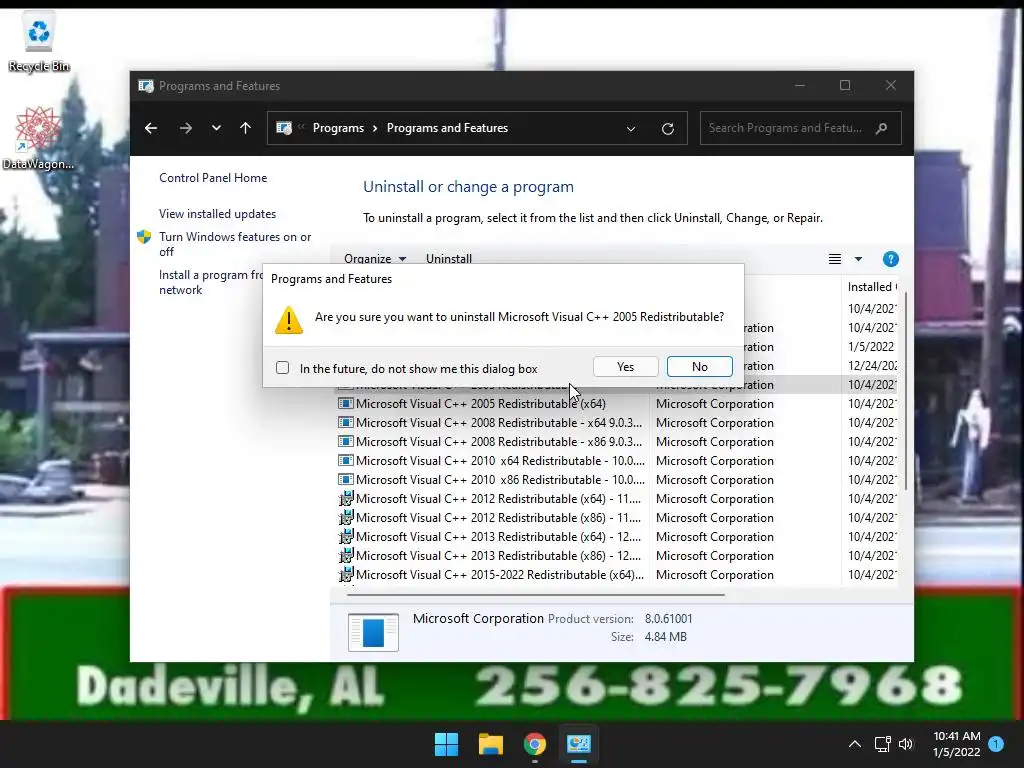Select Visual C++ 2010 x64 Redistributable row
Viewport: 1024px width, 768px height.
(617, 460)
